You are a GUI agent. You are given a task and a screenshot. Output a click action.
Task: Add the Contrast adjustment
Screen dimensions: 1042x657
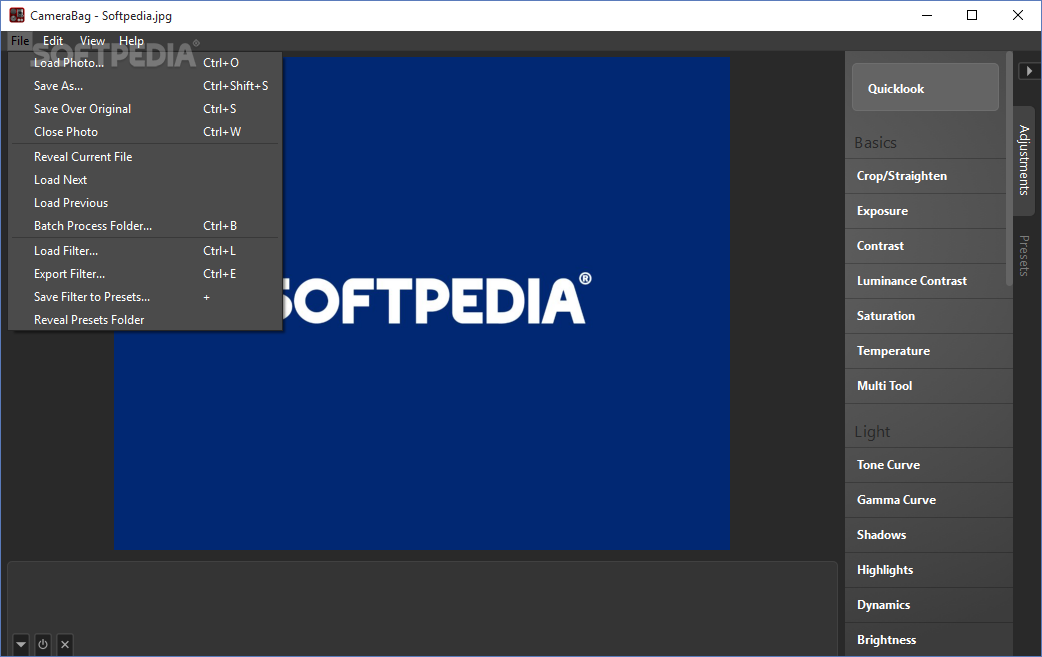click(x=928, y=246)
